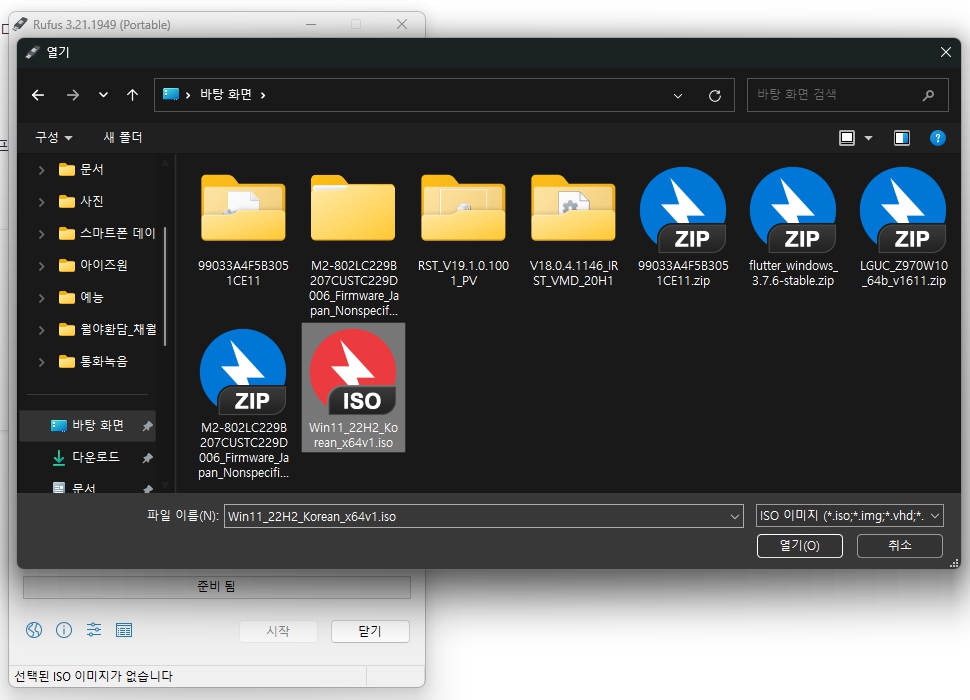
Task: Click the Rufus window close button
Action: tap(401, 24)
